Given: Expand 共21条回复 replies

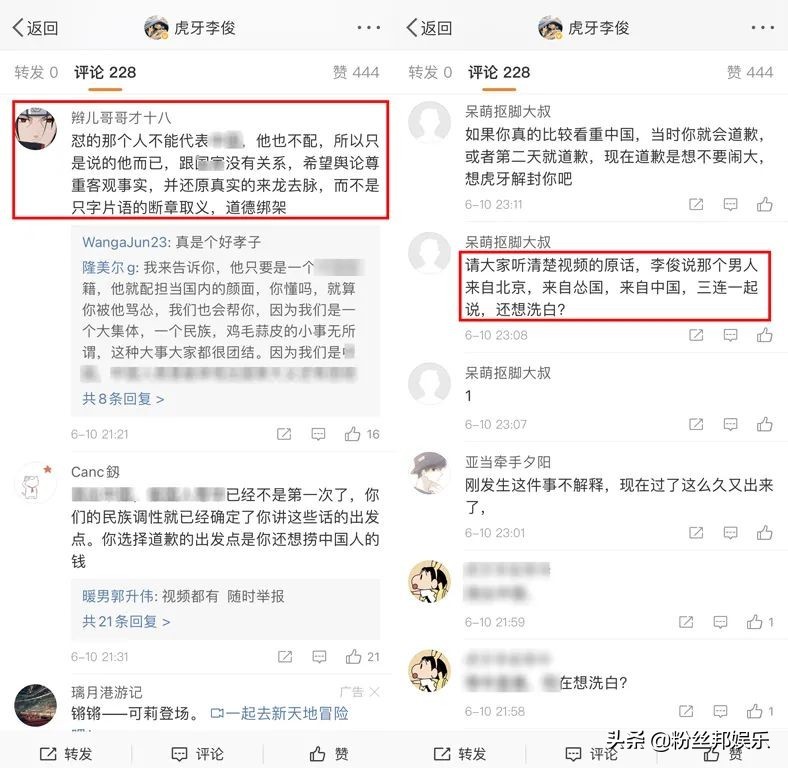Looking at the screenshot, I should click(x=126, y=622).
